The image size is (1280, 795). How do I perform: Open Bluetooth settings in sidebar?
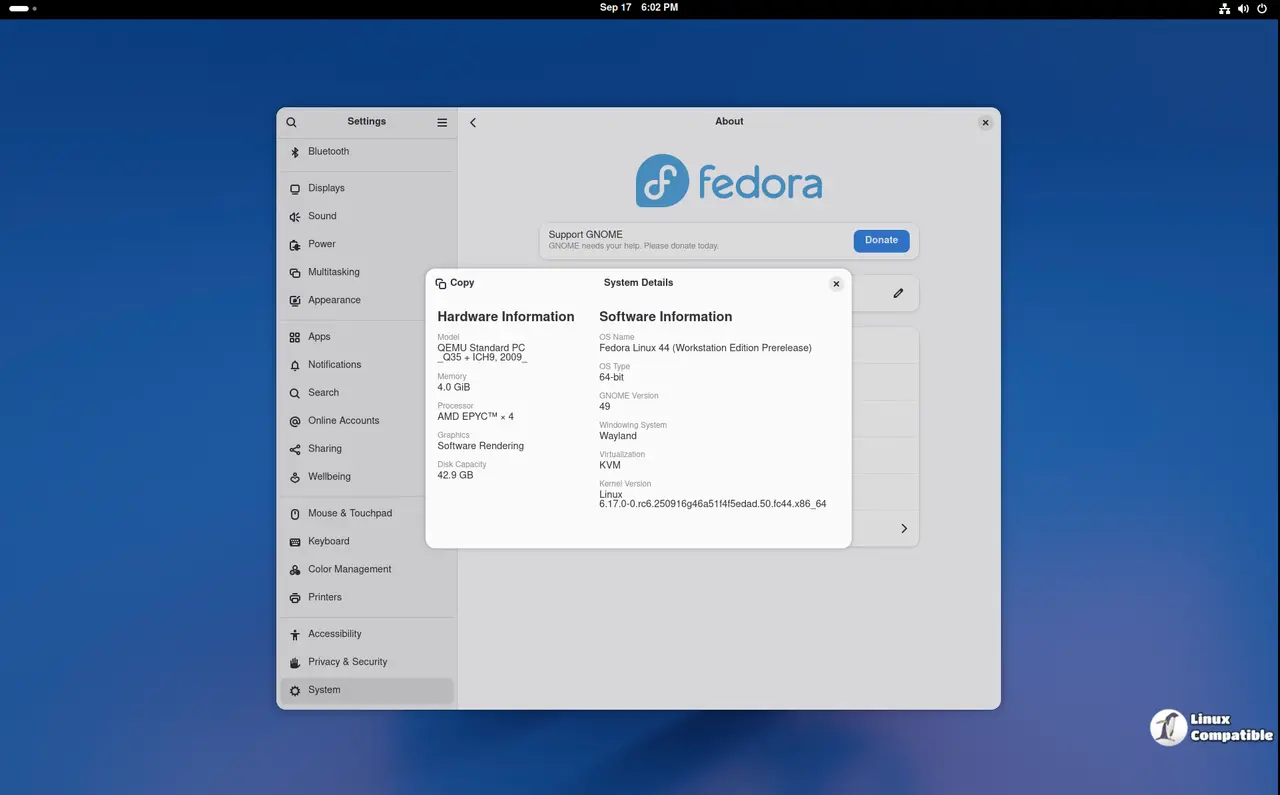coord(328,152)
